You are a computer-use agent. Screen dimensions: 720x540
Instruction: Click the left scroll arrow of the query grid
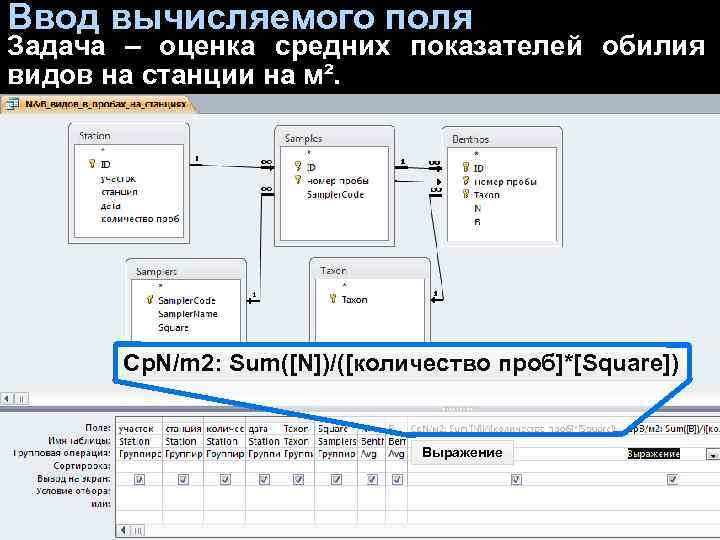click(x=124, y=530)
